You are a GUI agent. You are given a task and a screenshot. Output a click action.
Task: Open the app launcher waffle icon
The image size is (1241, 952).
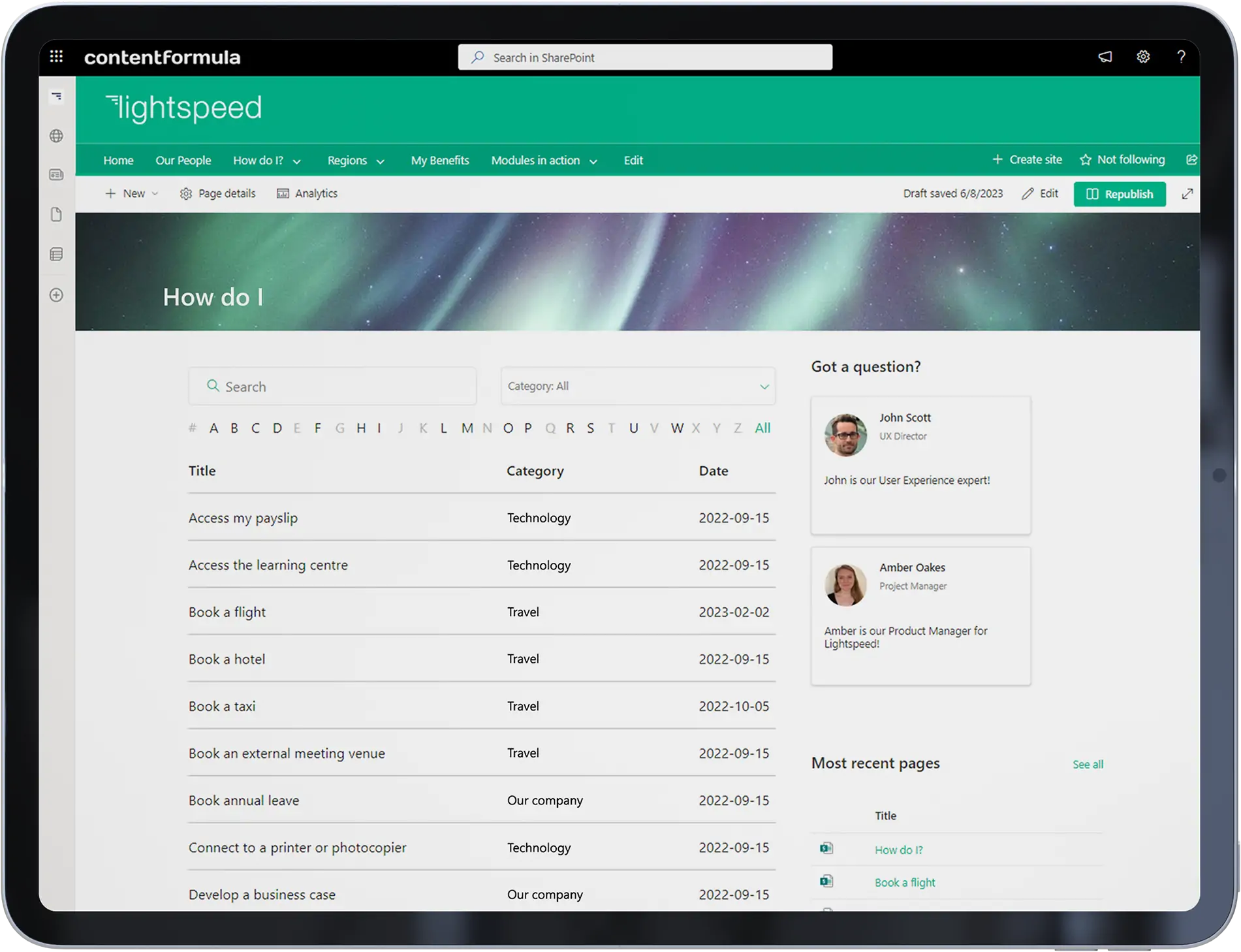(x=57, y=57)
